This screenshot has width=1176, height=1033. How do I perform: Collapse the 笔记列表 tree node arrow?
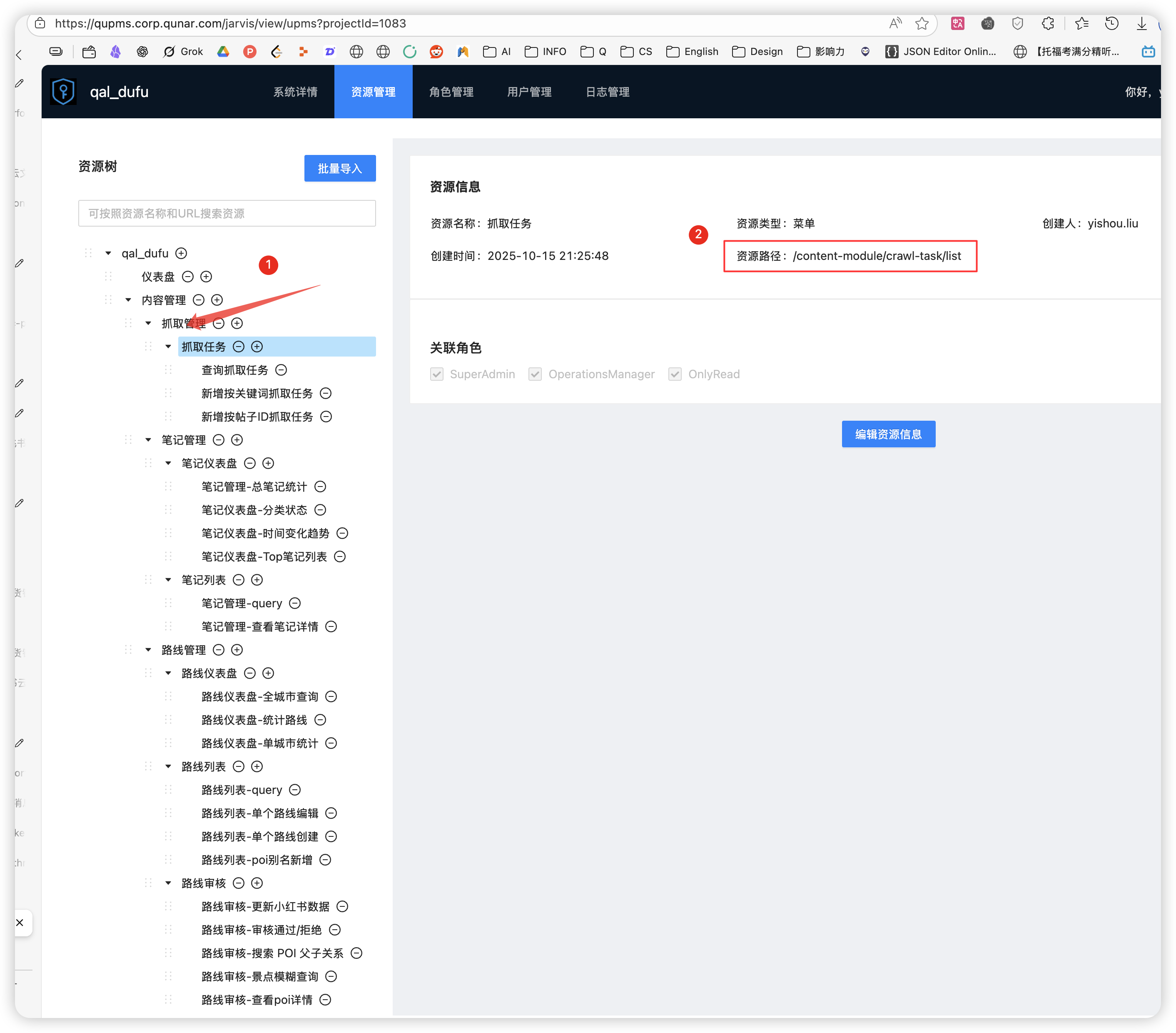click(168, 580)
